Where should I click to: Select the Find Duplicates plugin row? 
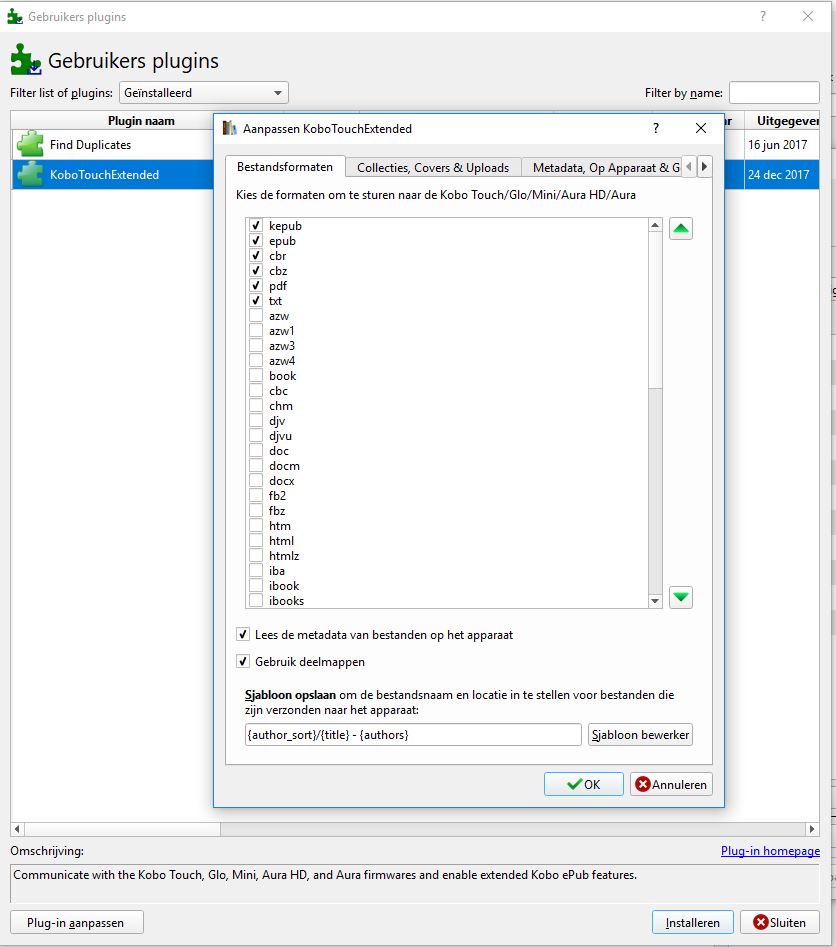[113, 144]
